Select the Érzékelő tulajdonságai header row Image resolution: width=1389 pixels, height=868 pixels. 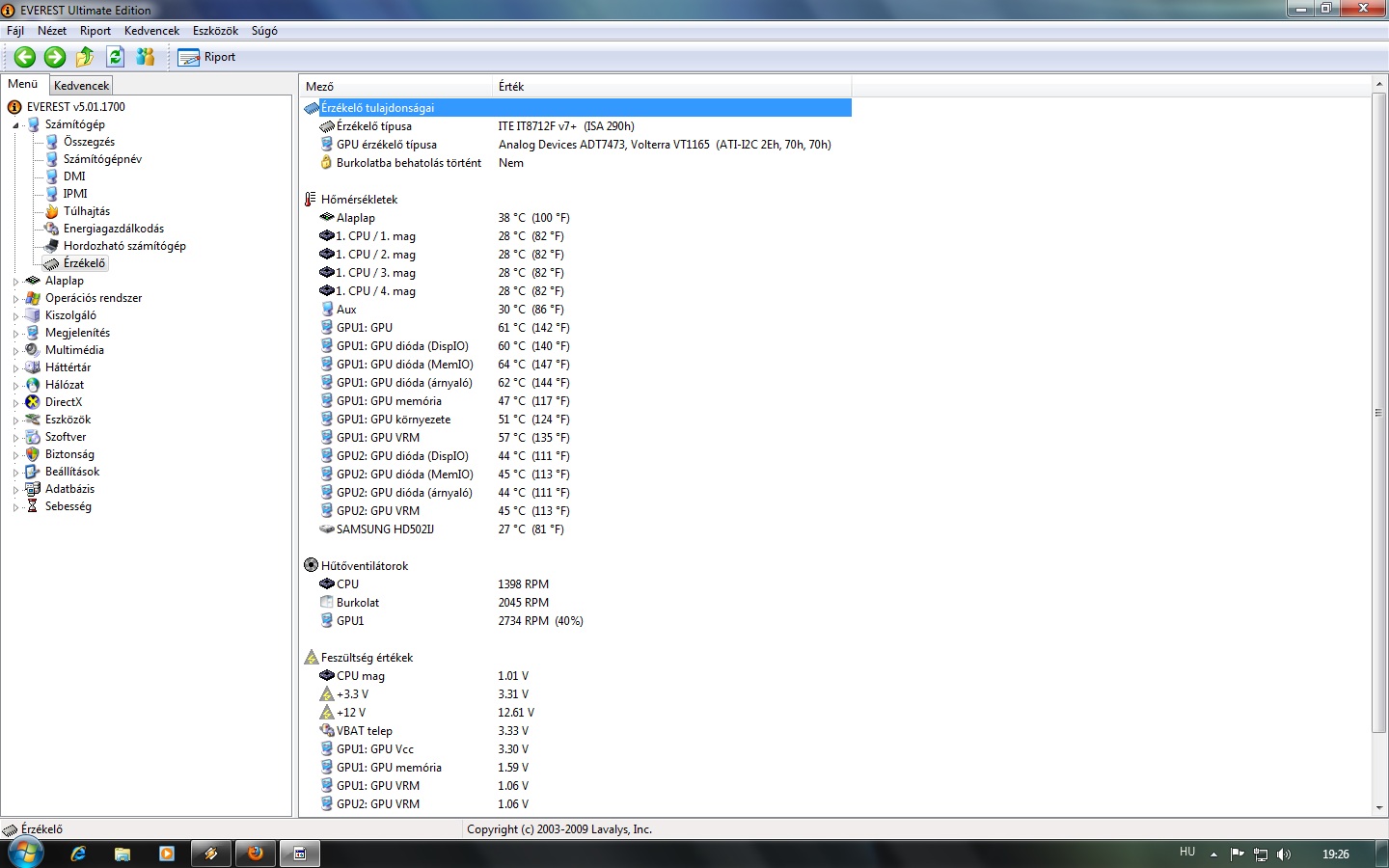pyautogui.click(x=577, y=108)
